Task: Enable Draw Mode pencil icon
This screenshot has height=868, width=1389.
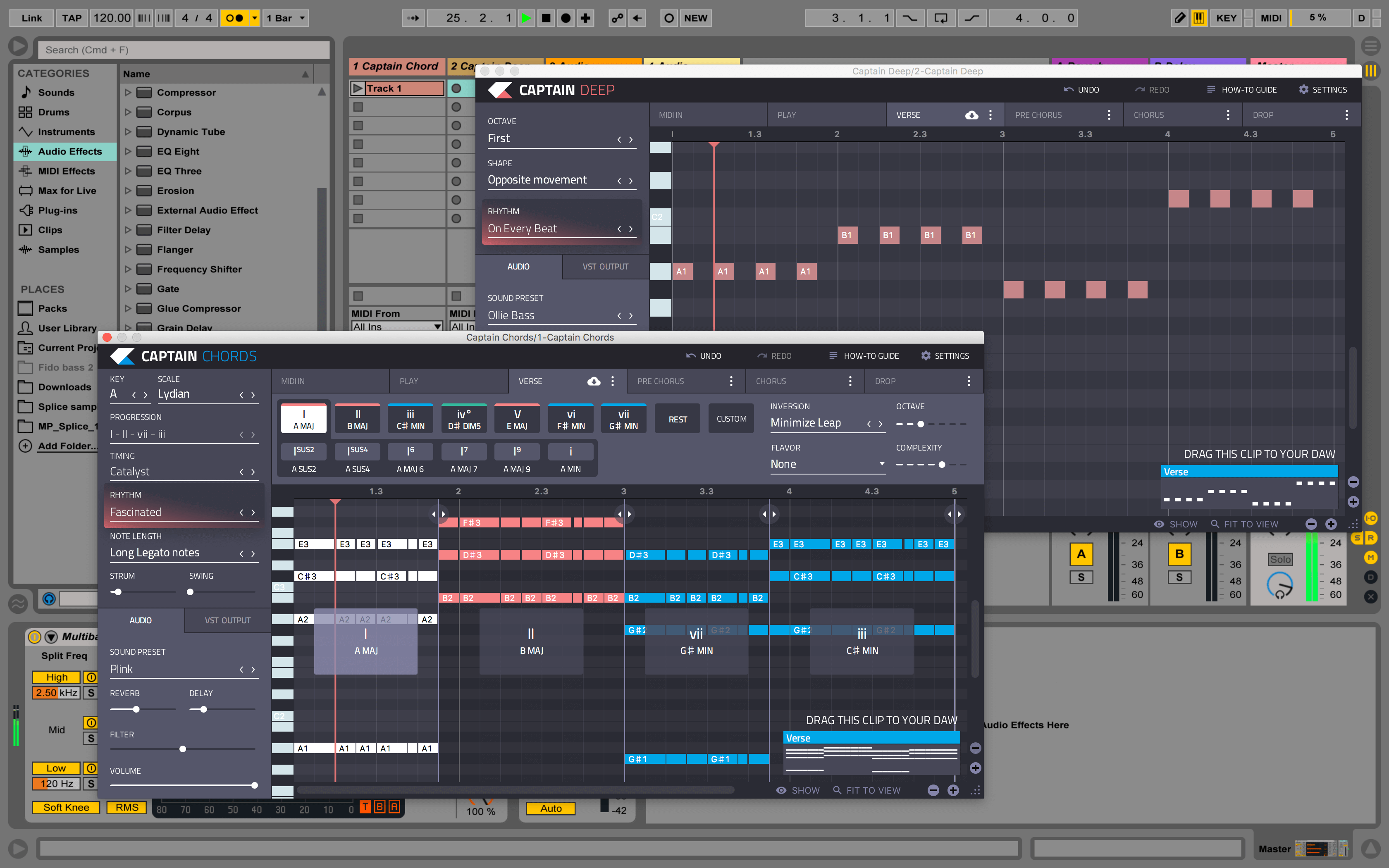Action: [1179, 18]
